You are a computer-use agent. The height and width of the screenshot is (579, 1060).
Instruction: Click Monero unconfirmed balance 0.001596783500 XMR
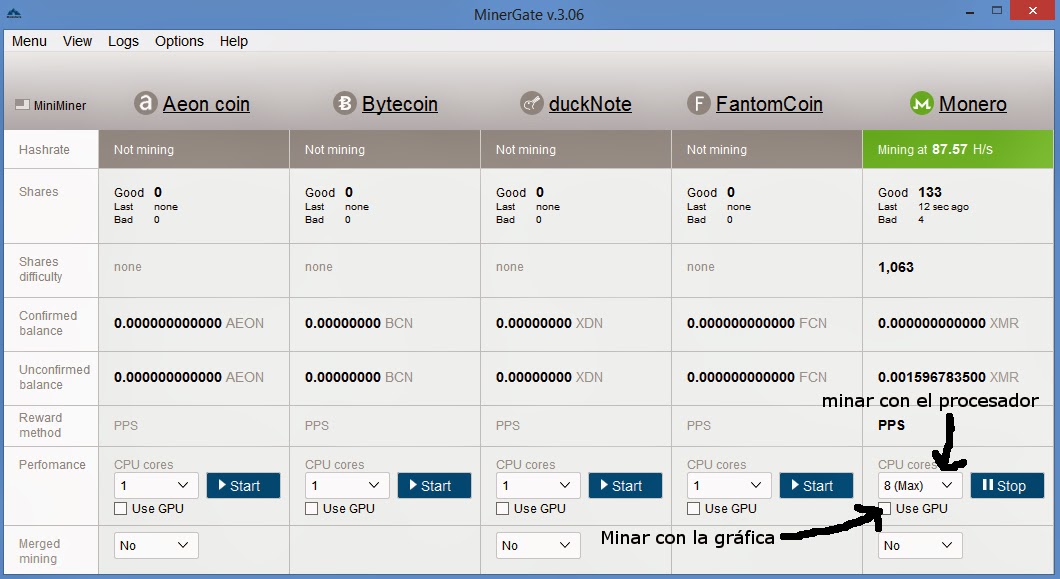pyautogui.click(x=948, y=377)
